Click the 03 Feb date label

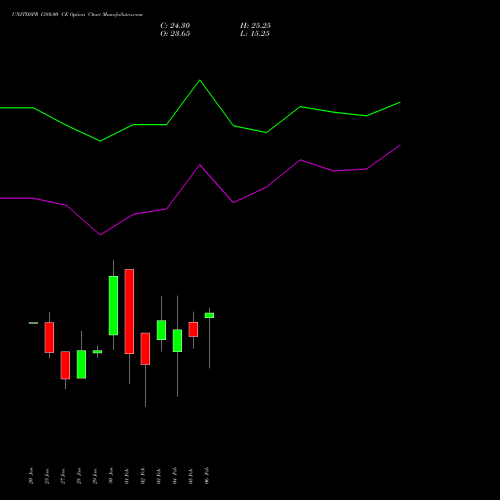159,476
